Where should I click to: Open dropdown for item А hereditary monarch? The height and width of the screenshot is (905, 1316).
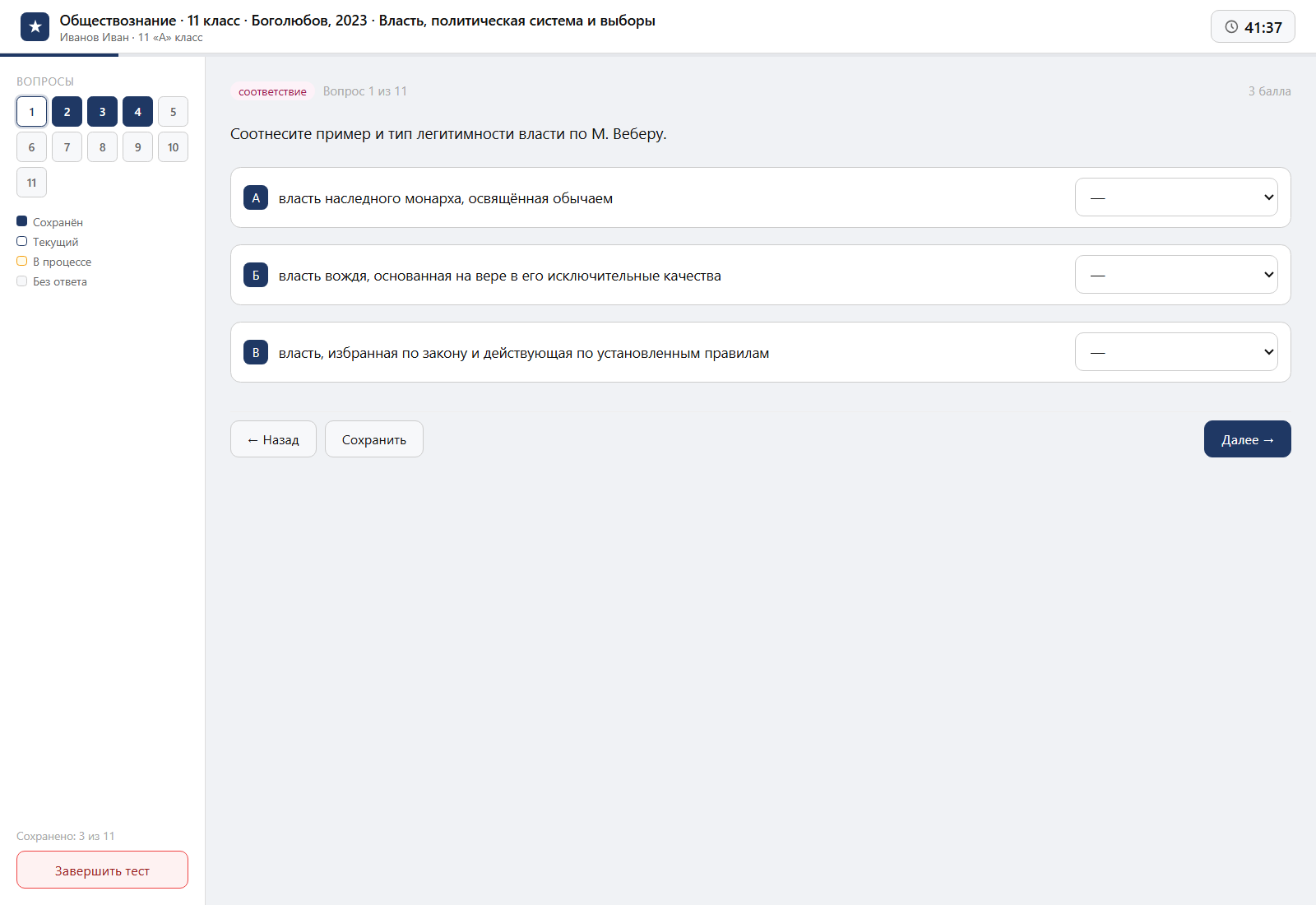(x=1176, y=197)
